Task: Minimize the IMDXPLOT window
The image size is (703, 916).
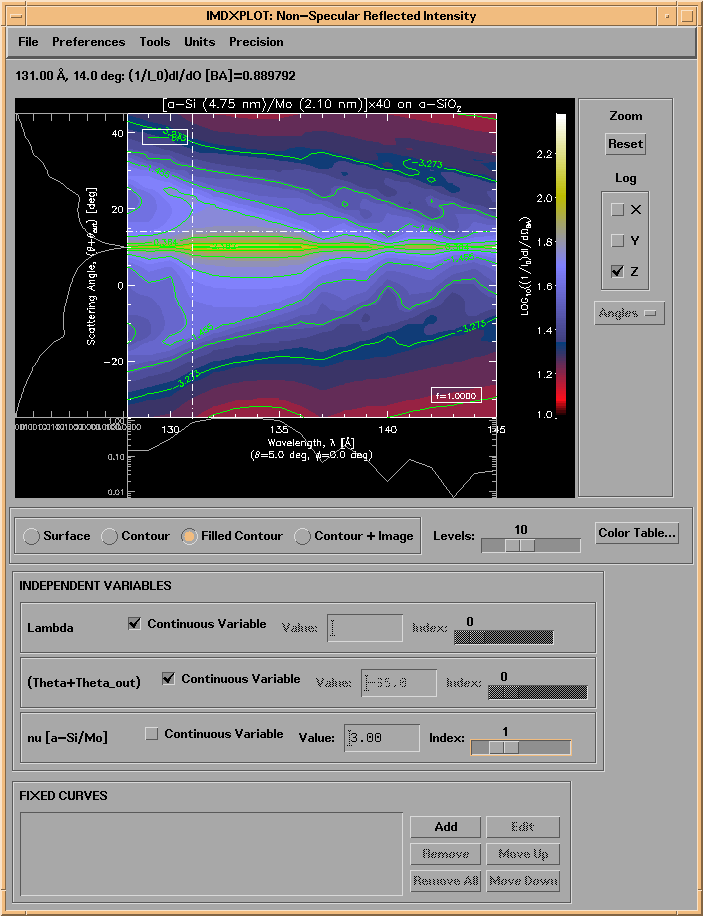Action: [x=667, y=16]
